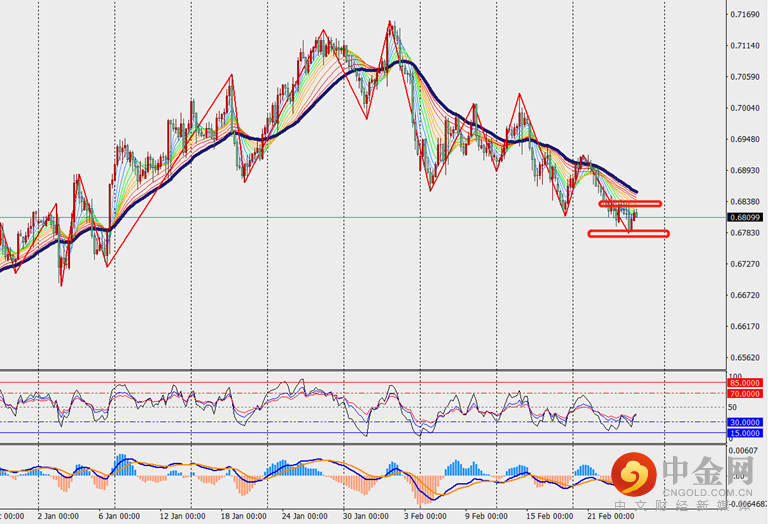Click the blue 15.0000 level label
The width and height of the screenshot is (768, 524).
point(747,433)
